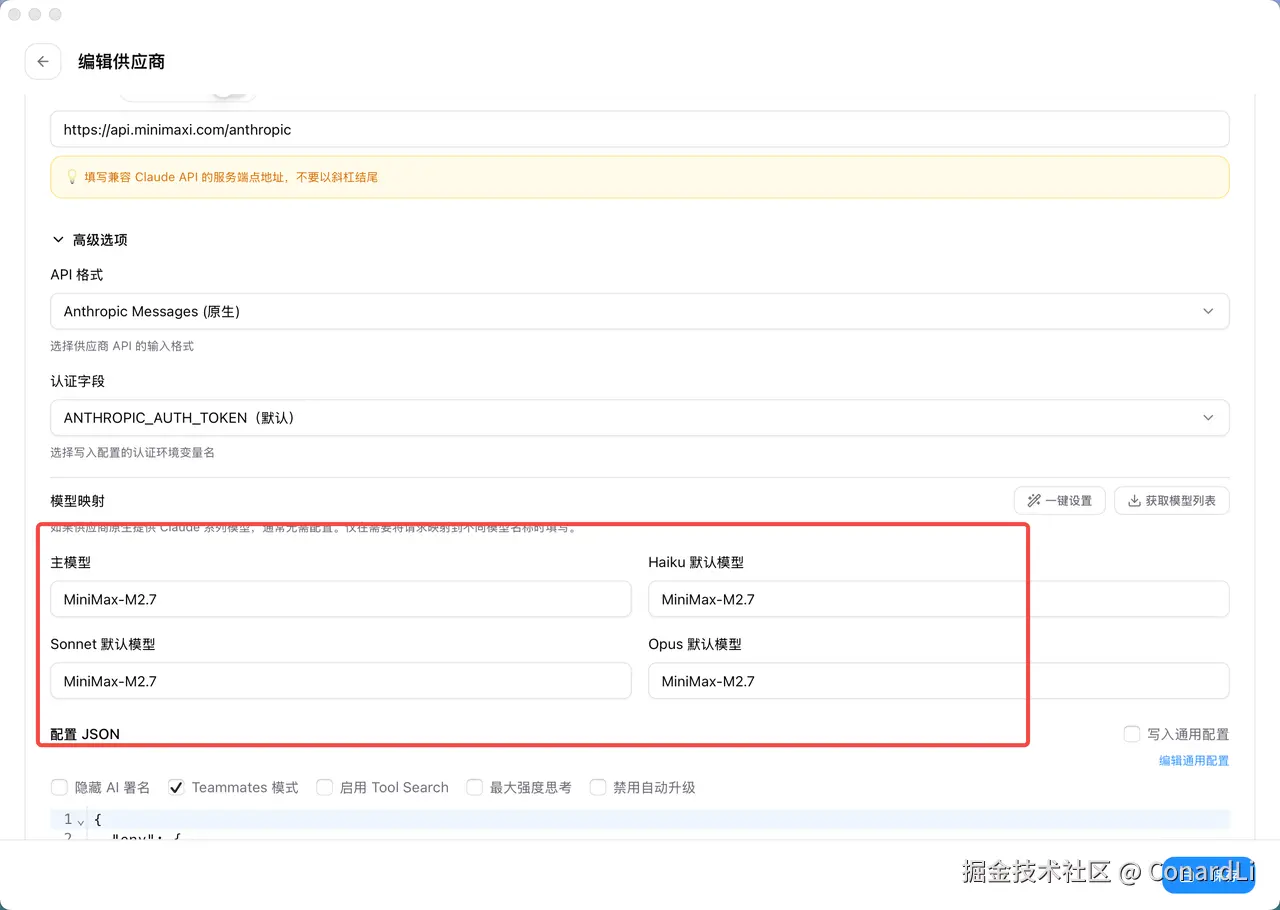Image resolution: width=1280 pixels, height=910 pixels.
Task: Click the 一键设置 button
Action: click(1060, 501)
